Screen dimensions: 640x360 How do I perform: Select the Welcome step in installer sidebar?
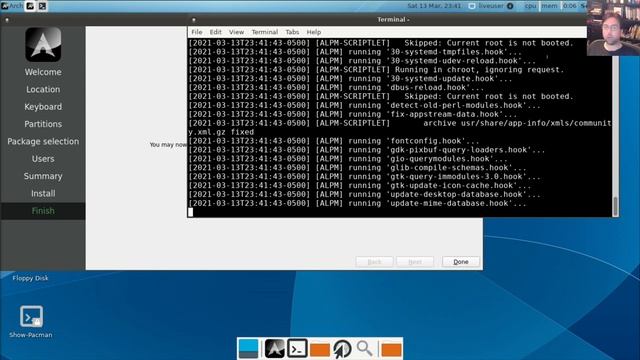43,72
